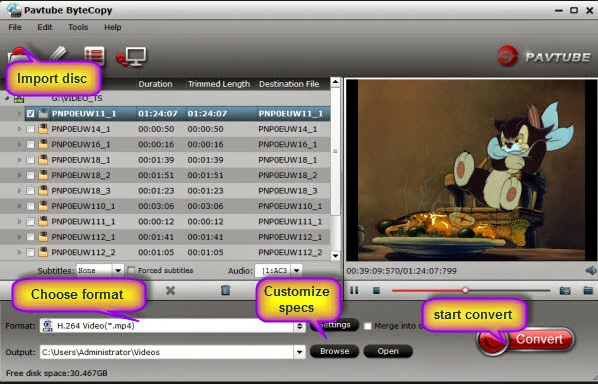Expand the PNP0EUW11_1 title row
Viewport: 598px width, 384px height.
[19, 114]
